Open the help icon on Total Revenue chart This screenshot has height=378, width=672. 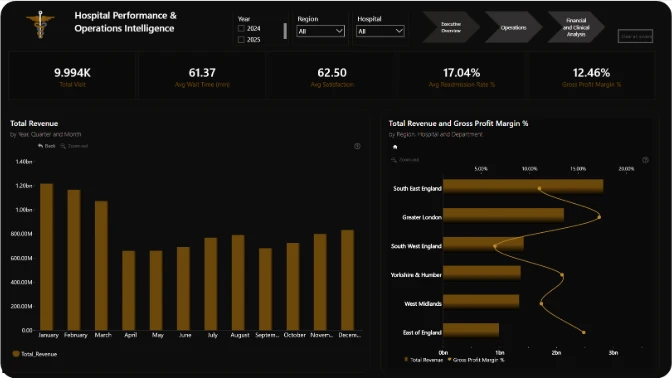coord(357,146)
